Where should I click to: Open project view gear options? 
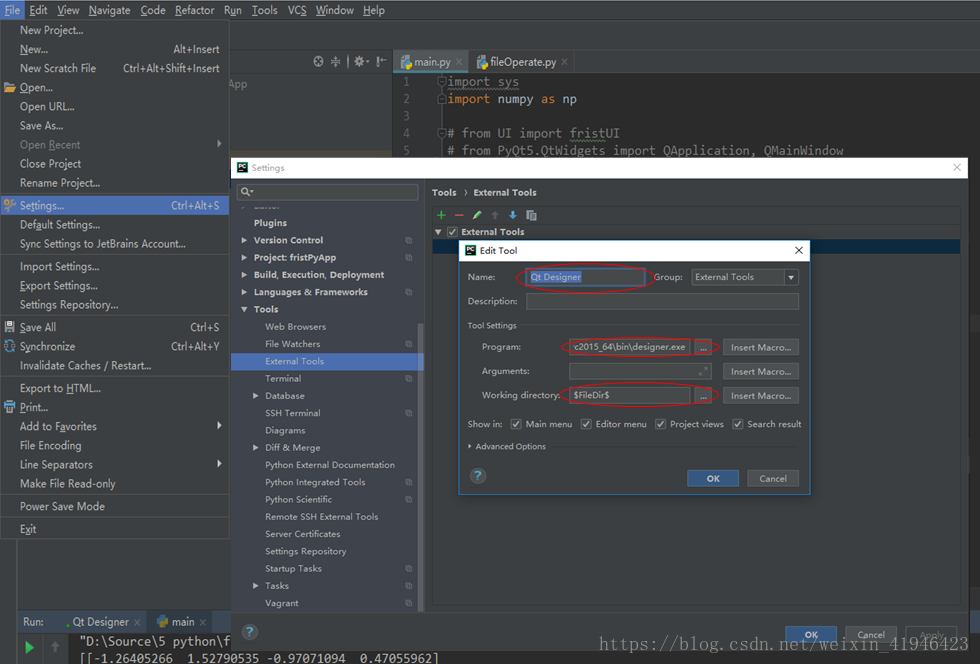pyautogui.click(x=361, y=61)
